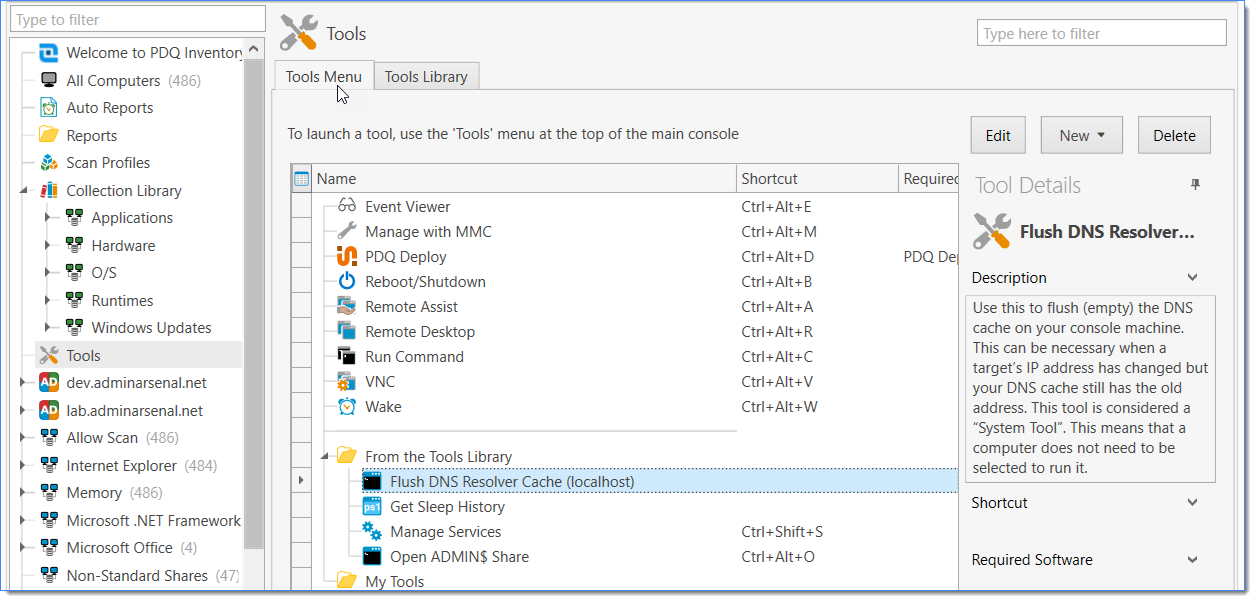
Task: Click the PDQ Deploy tool icon
Action: (x=347, y=256)
